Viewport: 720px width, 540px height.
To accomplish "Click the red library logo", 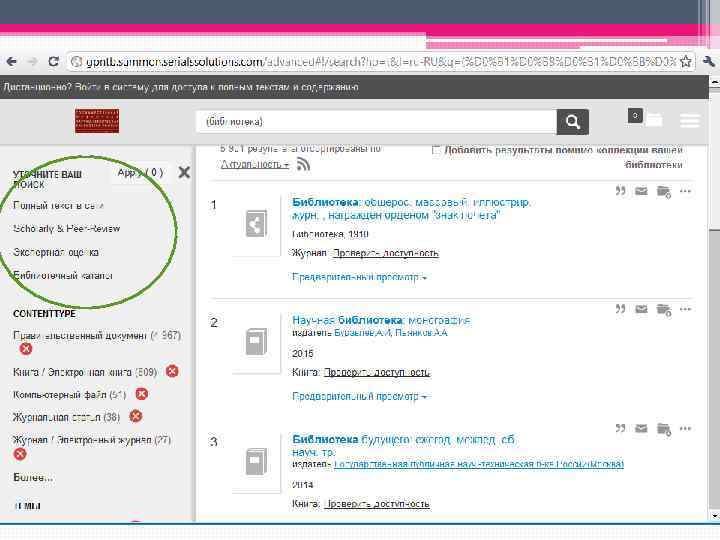I will [97, 121].
